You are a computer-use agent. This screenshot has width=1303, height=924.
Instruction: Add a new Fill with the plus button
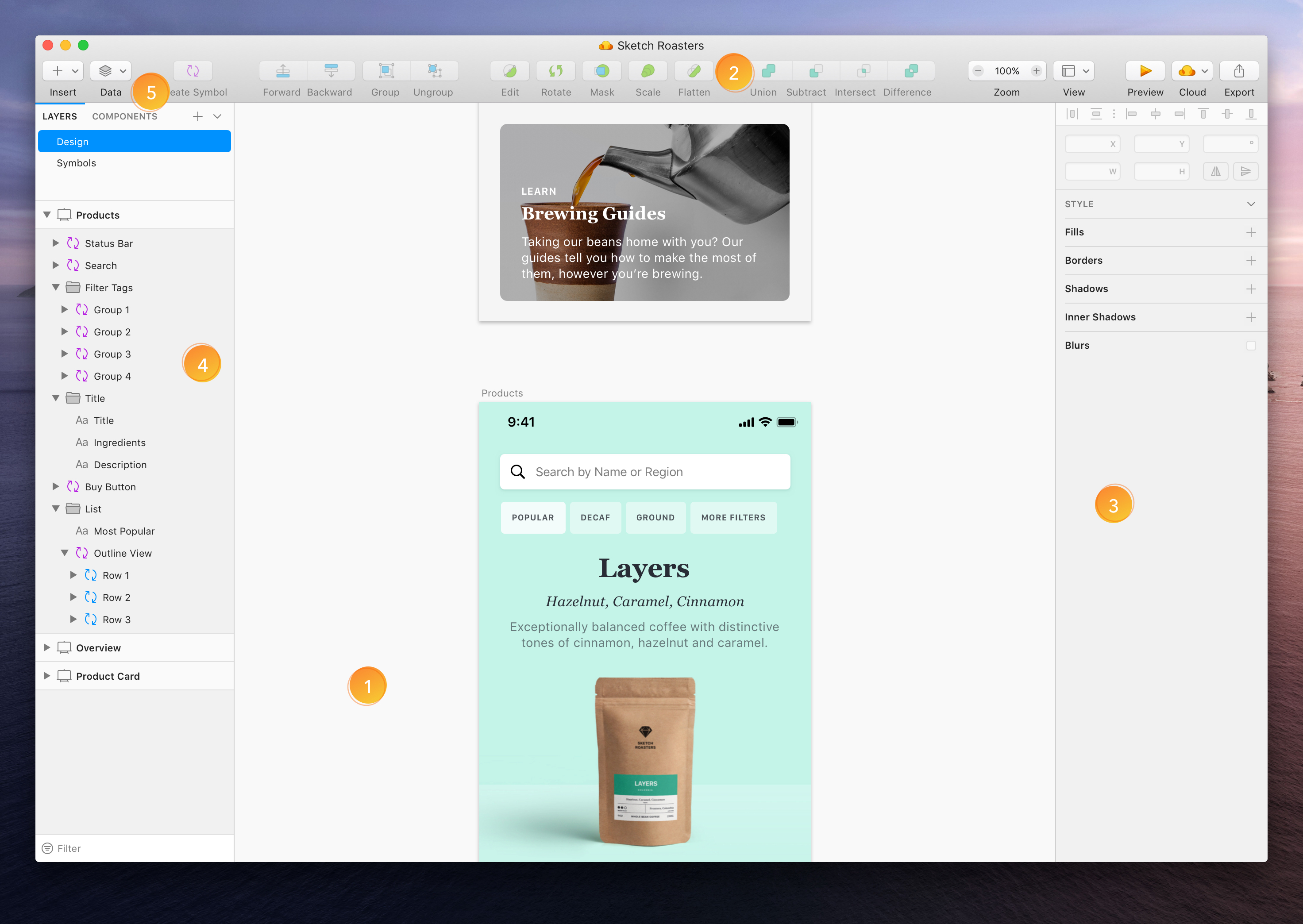[1251, 232]
